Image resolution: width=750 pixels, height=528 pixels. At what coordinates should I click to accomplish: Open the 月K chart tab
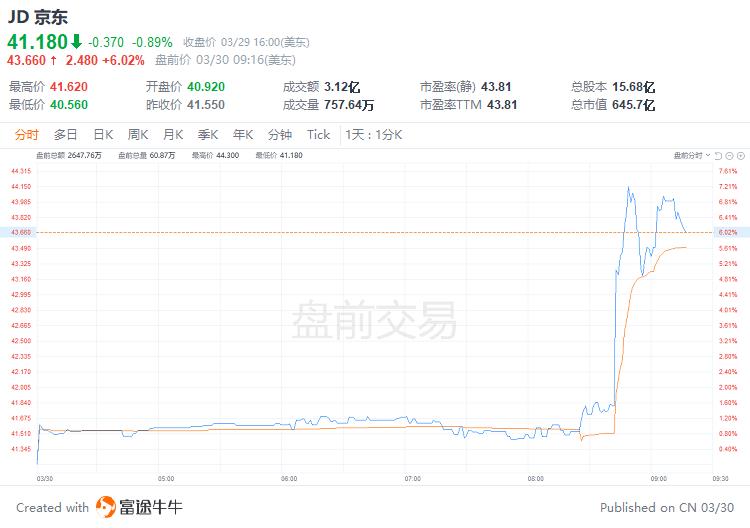click(173, 135)
